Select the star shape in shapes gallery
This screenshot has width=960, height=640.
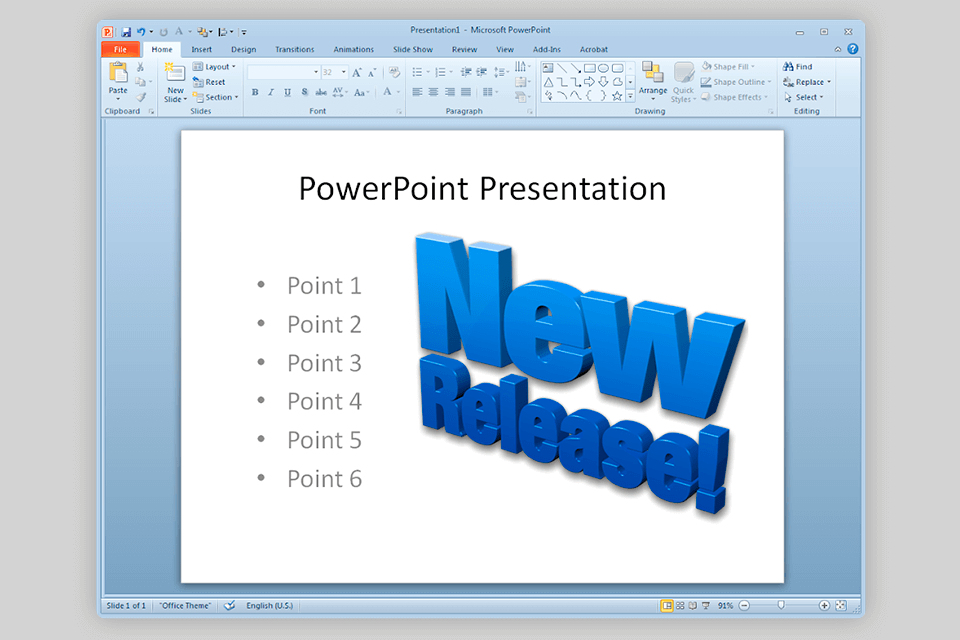click(617, 96)
